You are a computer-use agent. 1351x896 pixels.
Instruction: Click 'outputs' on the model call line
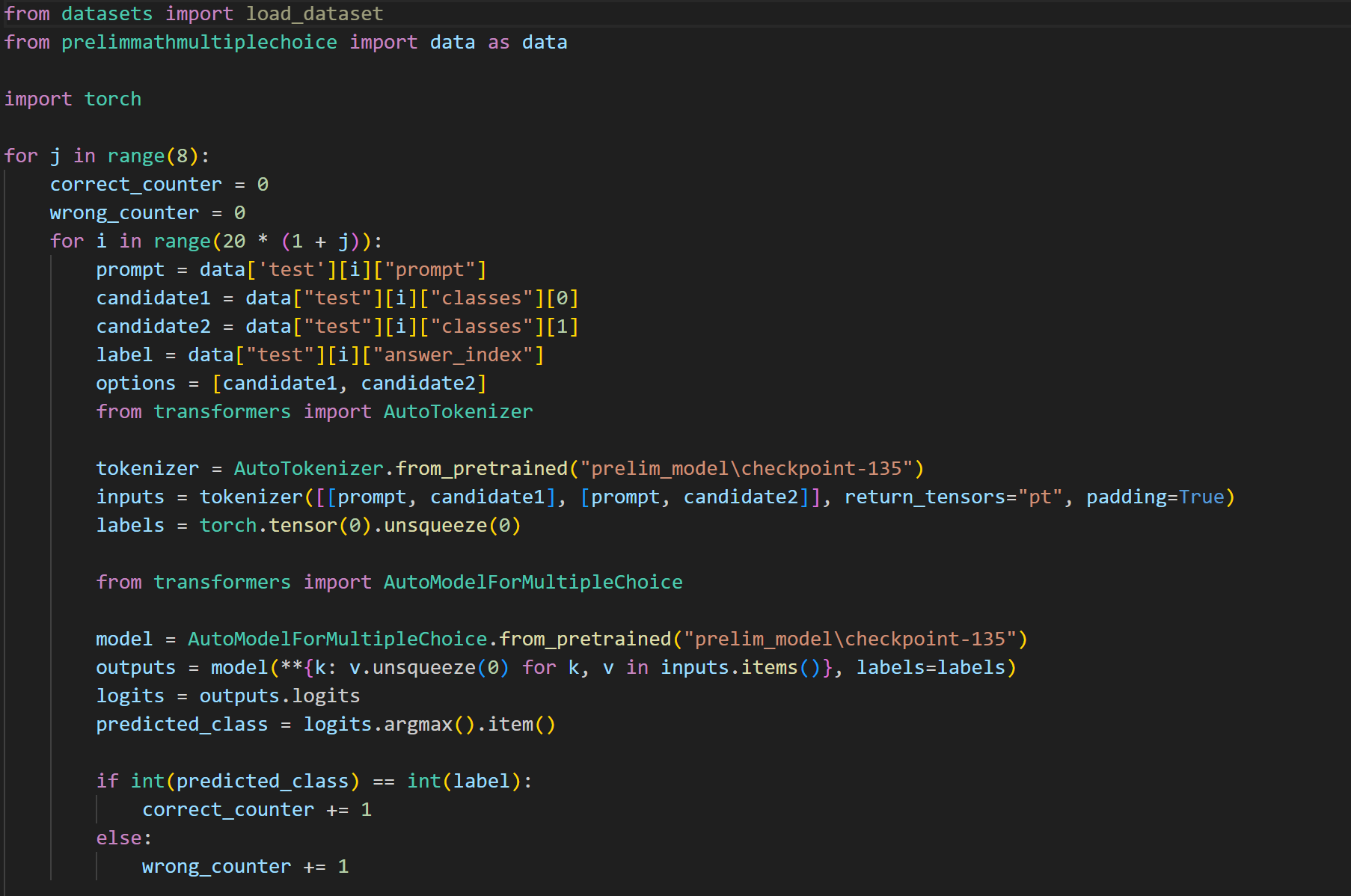coord(136,667)
